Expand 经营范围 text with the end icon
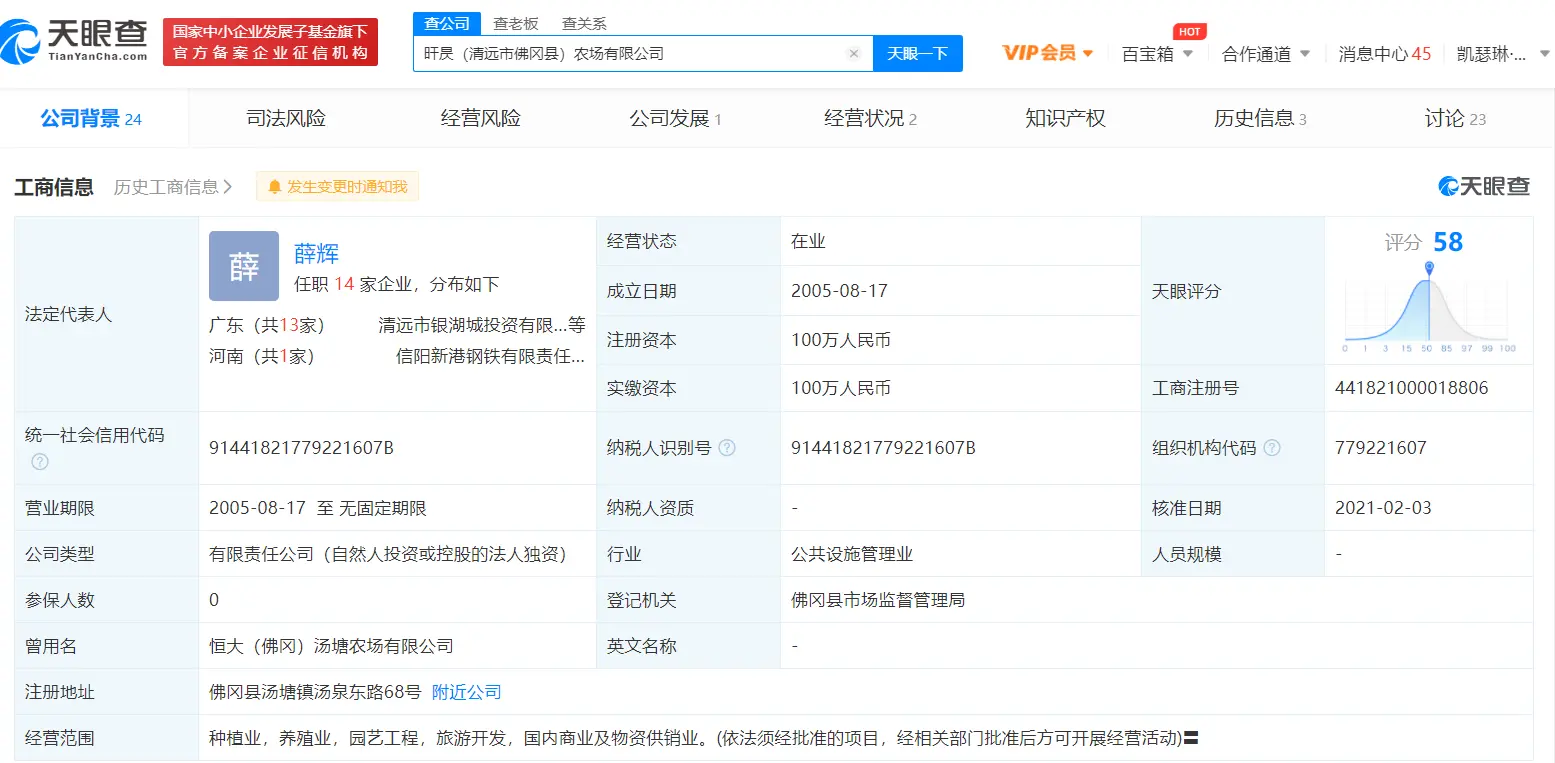Screen dimensions: 1555x763 [1191, 739]
